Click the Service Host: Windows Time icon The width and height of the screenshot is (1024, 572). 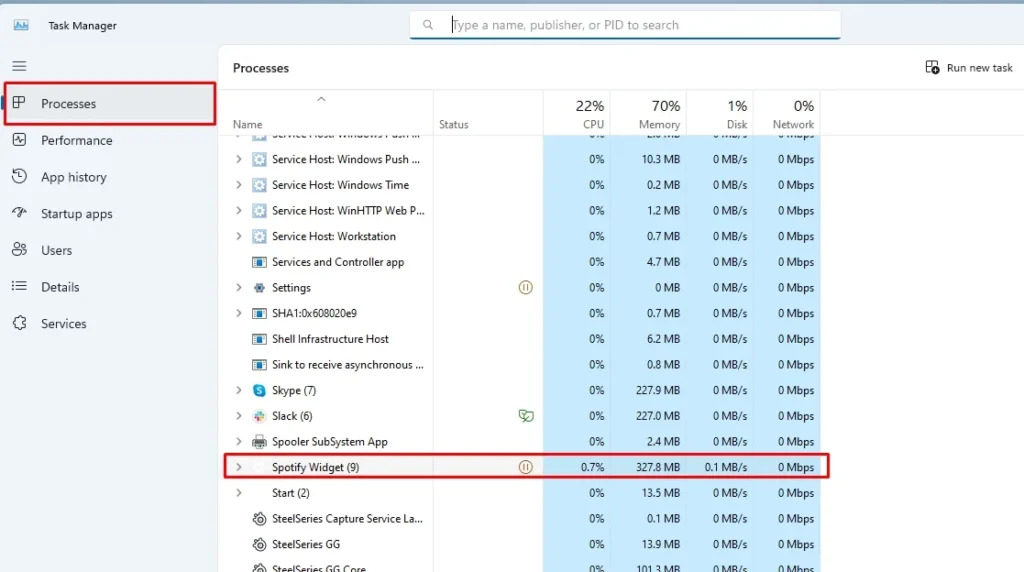pyautogui.click(x=259, y=185)
